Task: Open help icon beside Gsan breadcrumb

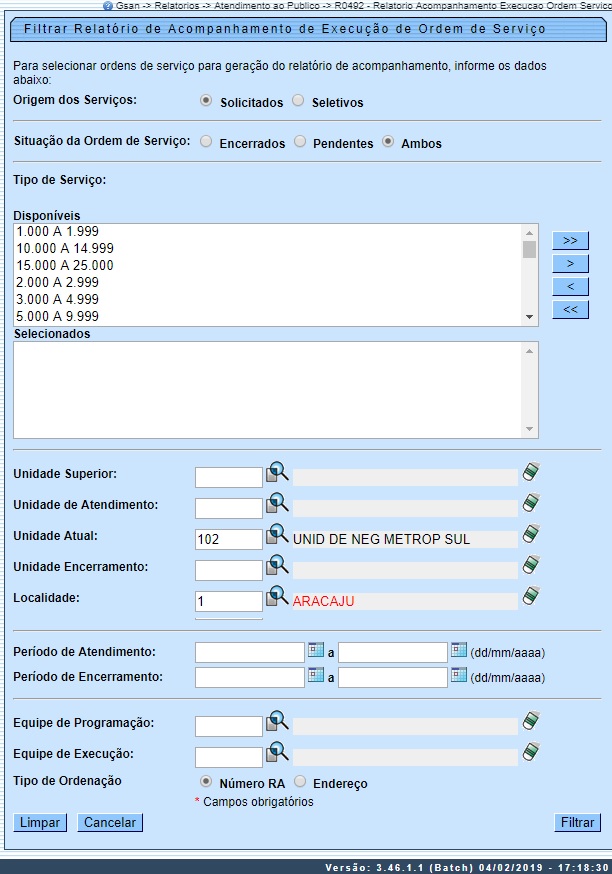Action: 108,6
